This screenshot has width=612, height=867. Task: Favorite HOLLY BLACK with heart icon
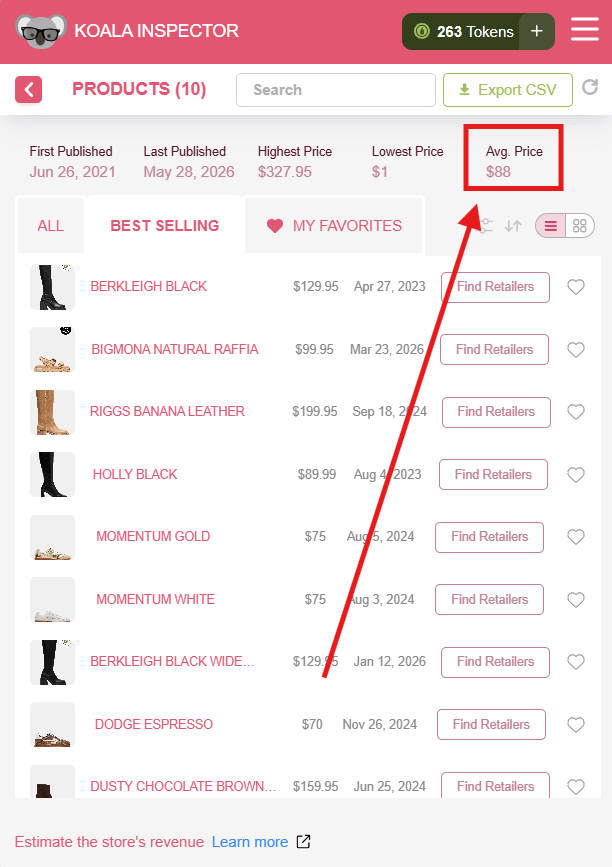tap(576, 475)
